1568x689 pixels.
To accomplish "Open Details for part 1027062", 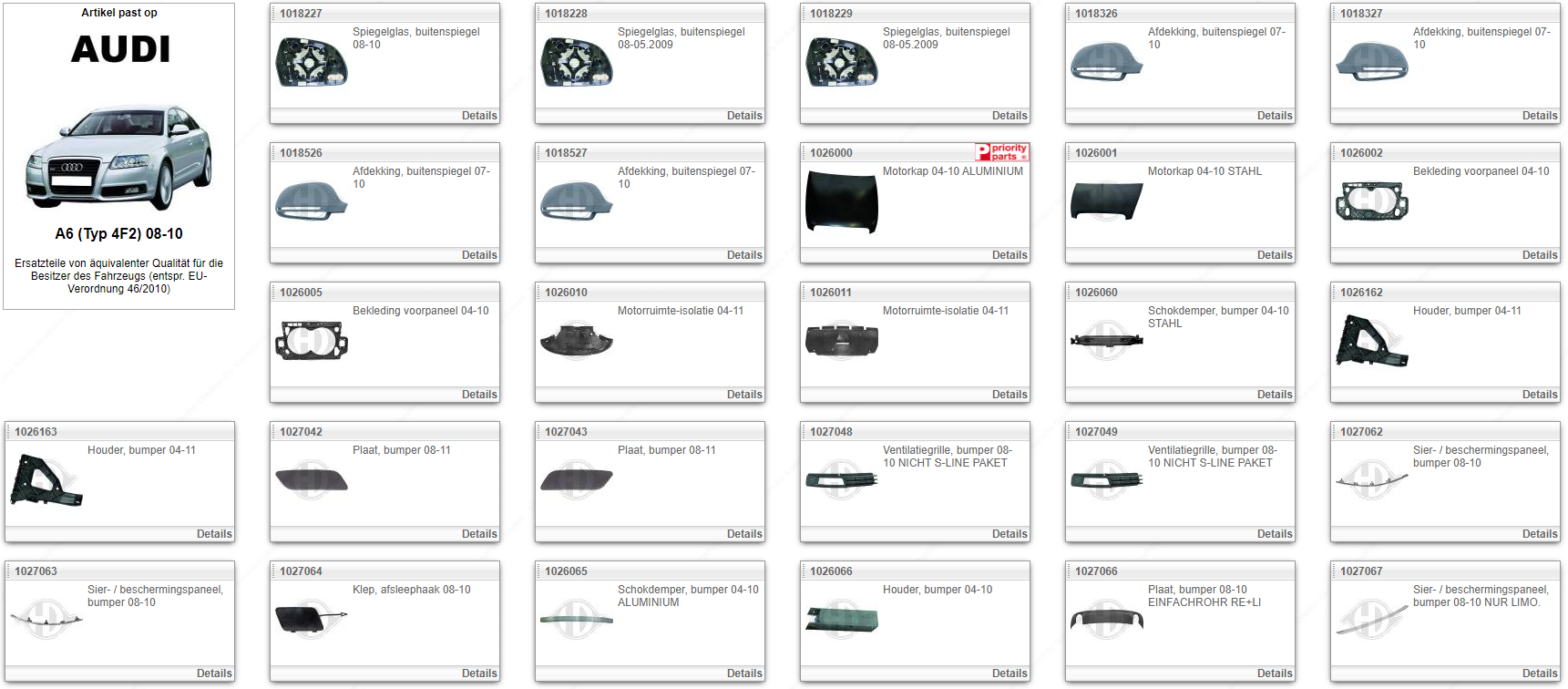I will coord(1540,534).
